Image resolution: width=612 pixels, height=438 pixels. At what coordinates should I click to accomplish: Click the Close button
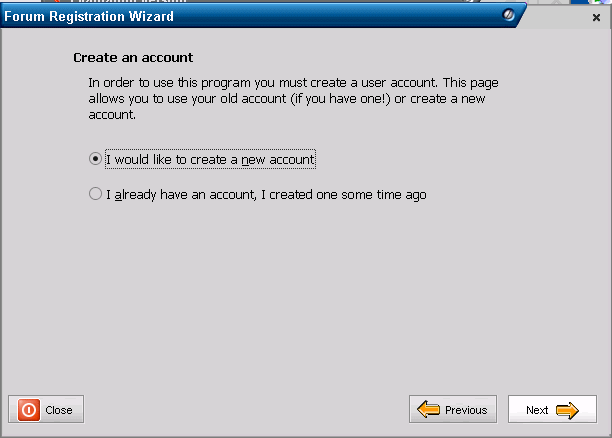pos(46,409)
